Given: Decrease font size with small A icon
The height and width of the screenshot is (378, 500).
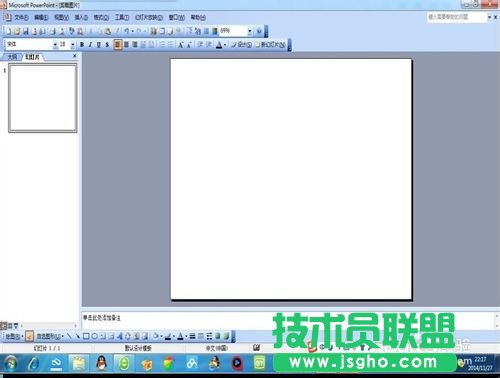Looking at the screenshot, I should click(189, 44).
